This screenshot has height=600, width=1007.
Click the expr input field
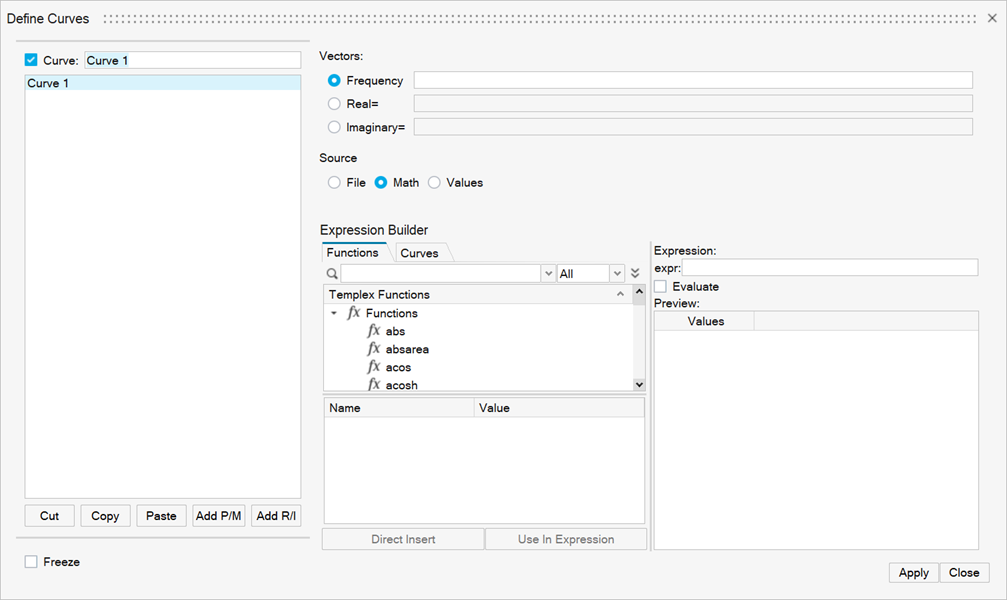[829, 268]
